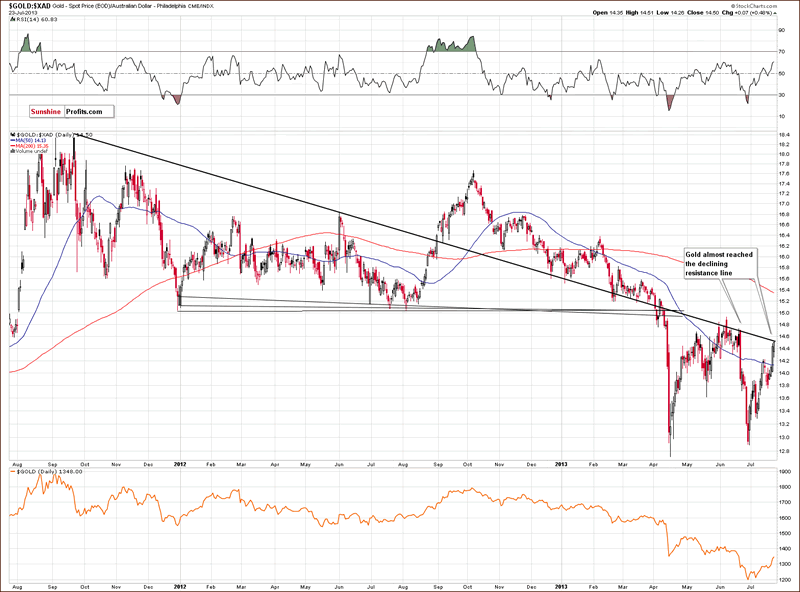Click the MA(200) red legend entry

[x=33, y=147]
